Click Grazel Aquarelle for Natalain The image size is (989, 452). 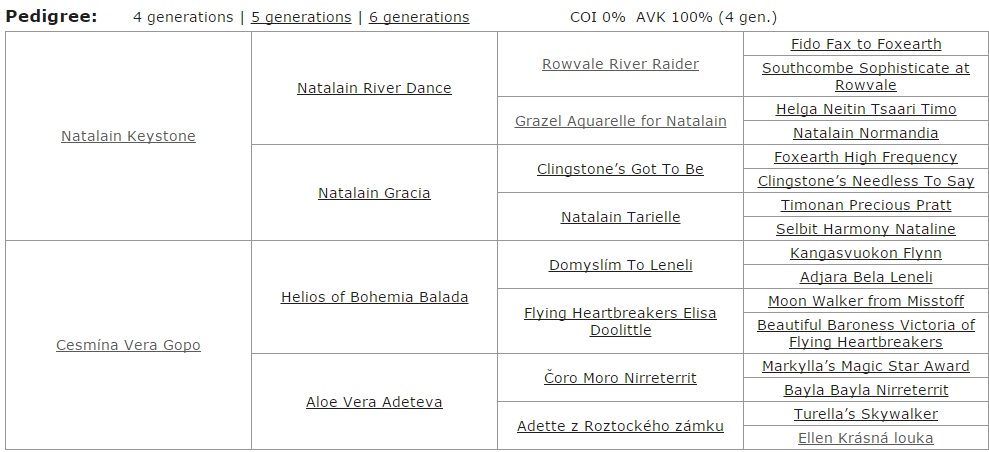(x=620, y=121)
